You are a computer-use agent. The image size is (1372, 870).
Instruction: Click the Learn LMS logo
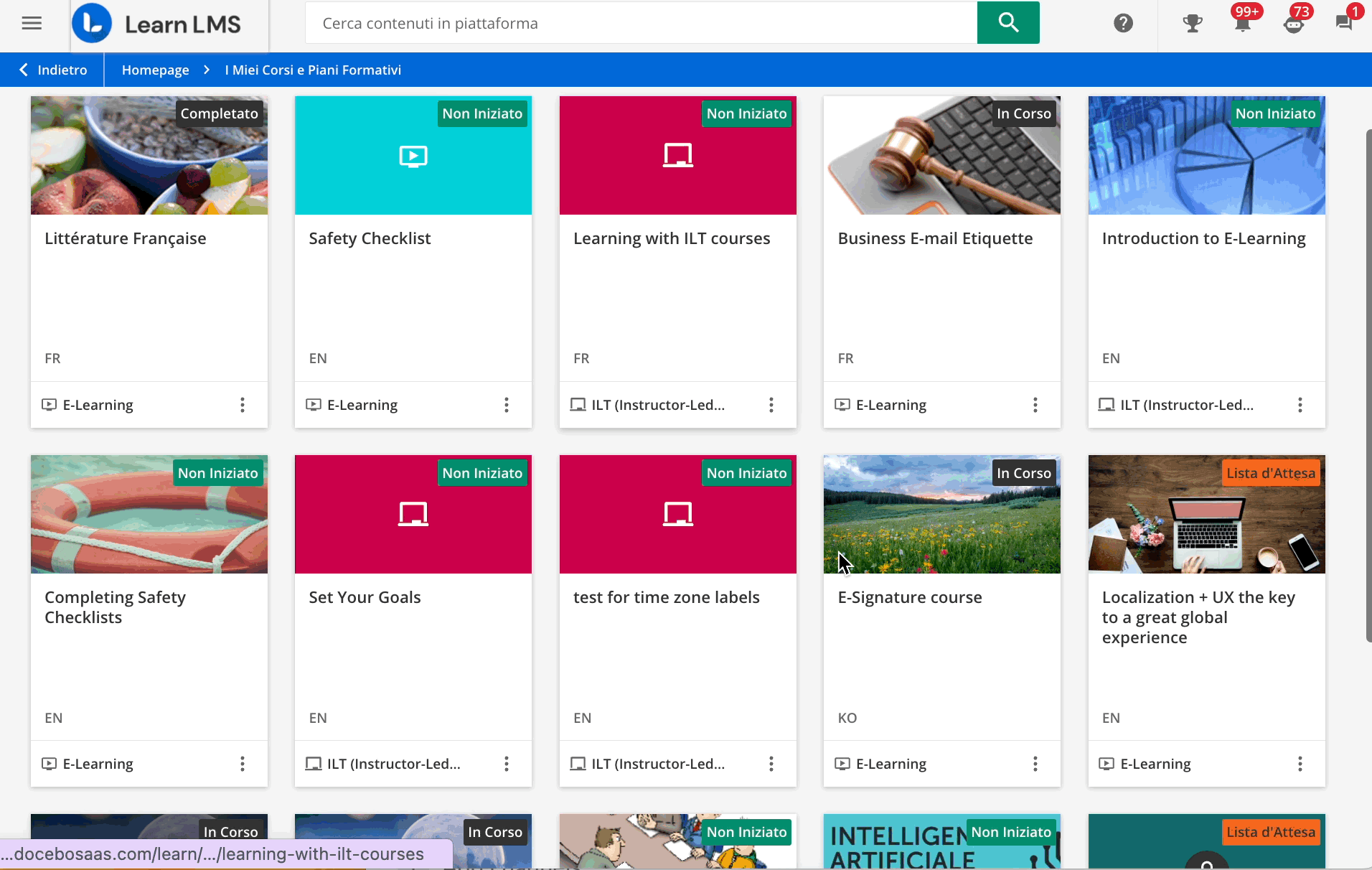(169, 24)
